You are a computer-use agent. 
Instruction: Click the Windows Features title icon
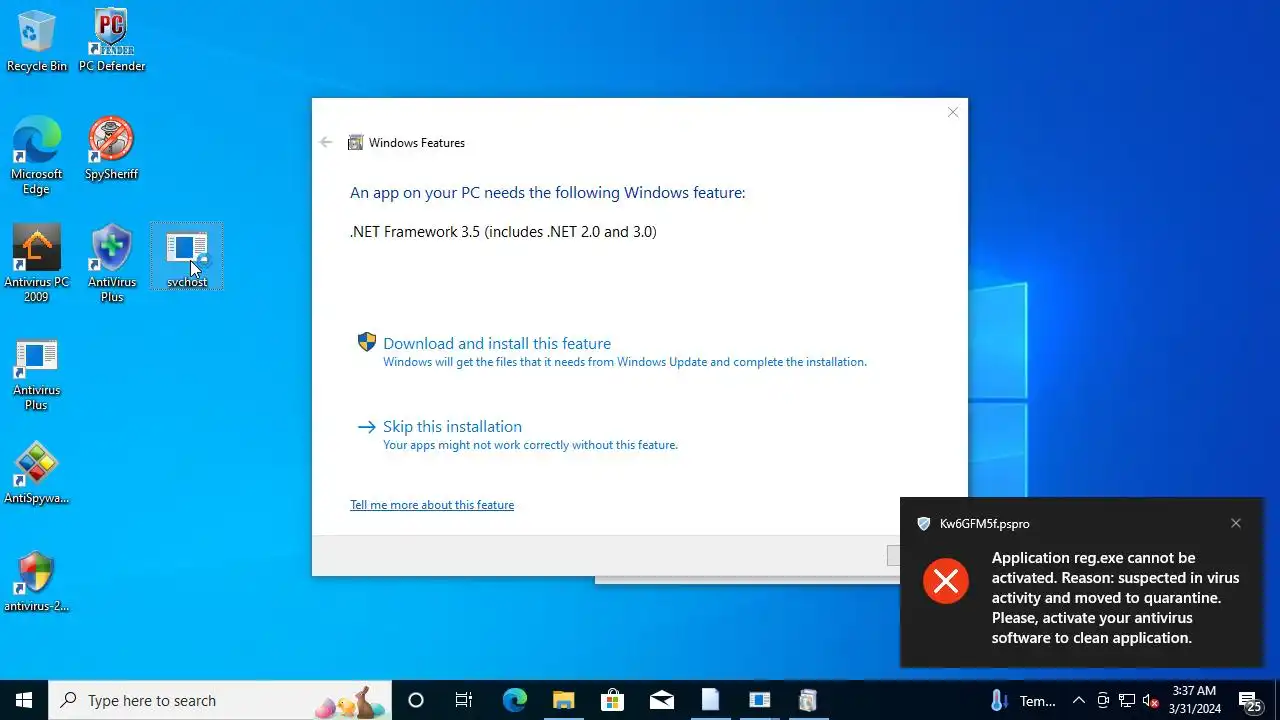pos(355,143)
